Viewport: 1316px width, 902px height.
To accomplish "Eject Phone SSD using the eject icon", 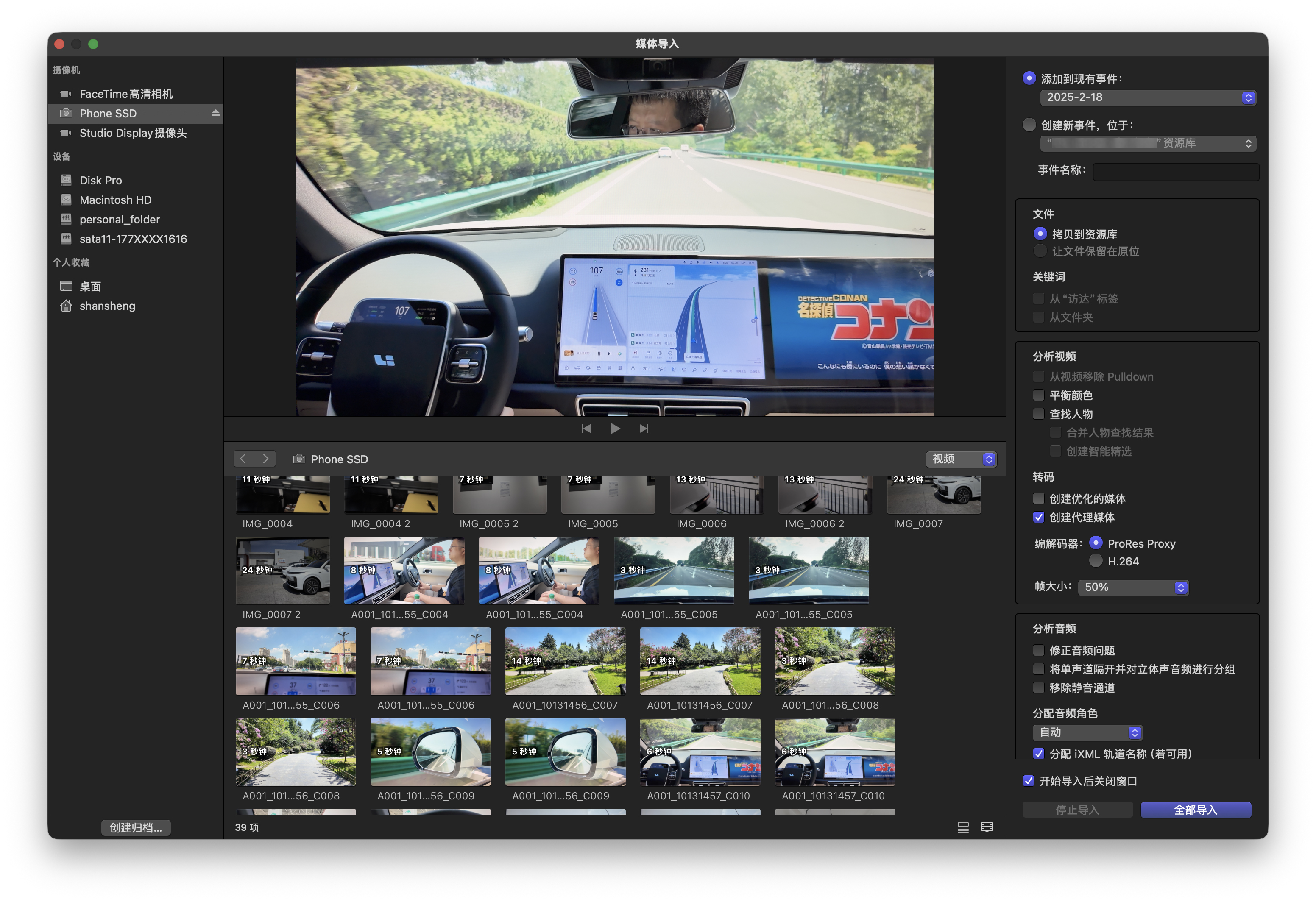I will pyautogui.click(x=215, y=113).
